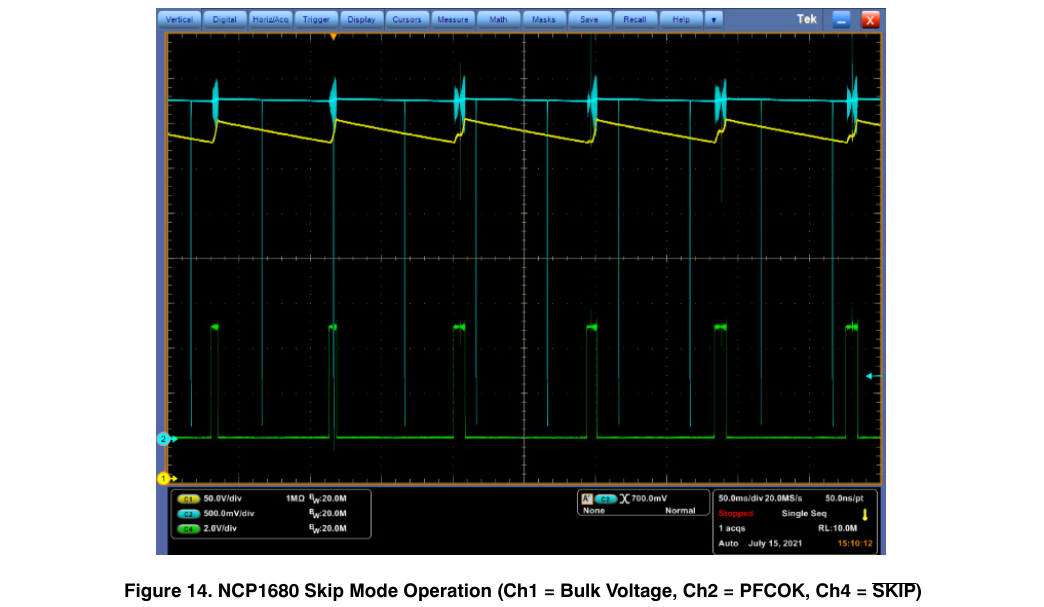This screenshot has height=607, width=1044.
Task: Select channel 1 ground reference marker
Action: (x=165, y=478)
